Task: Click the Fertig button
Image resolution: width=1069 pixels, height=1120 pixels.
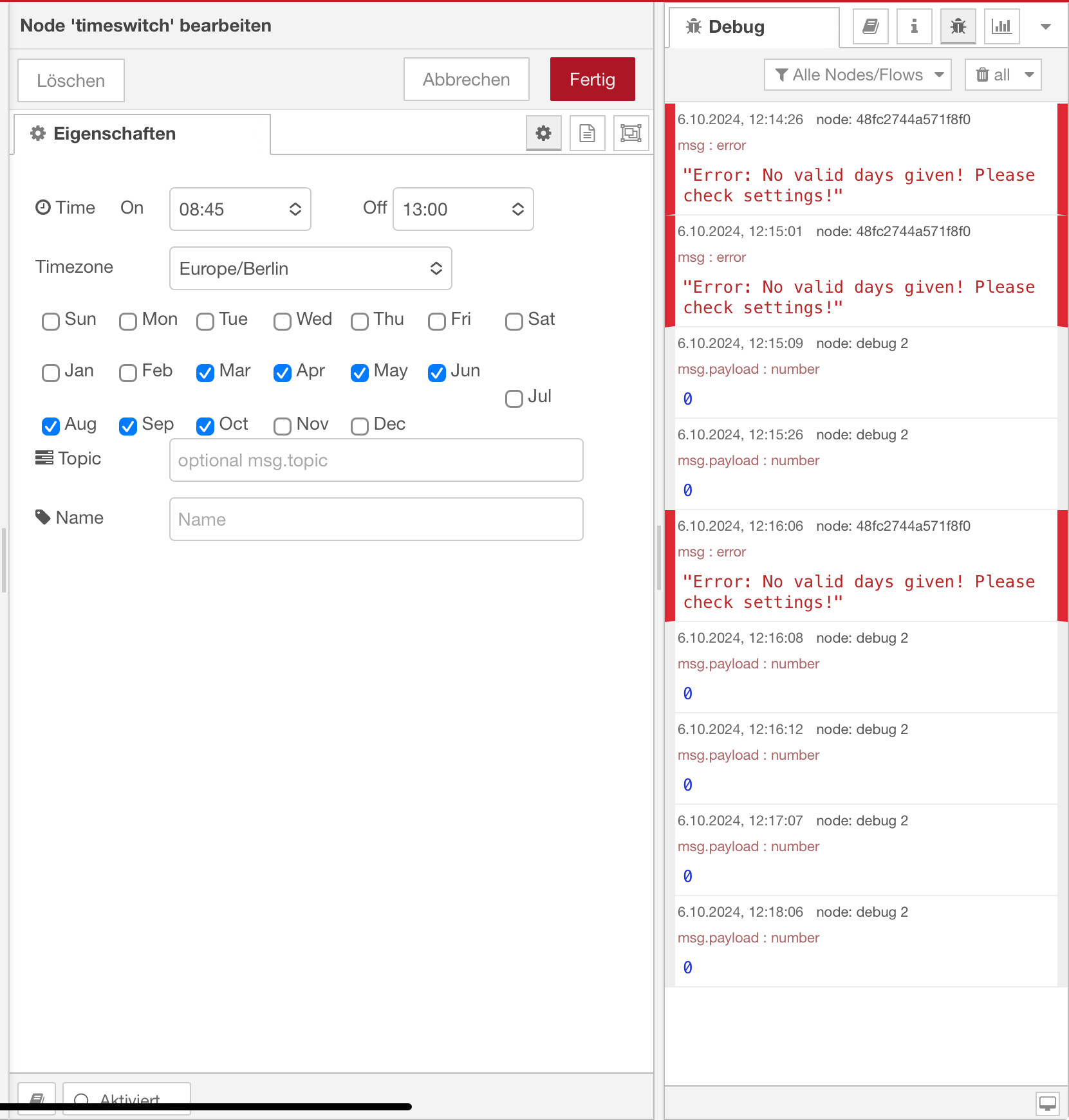Action: (x=592, y=79)
